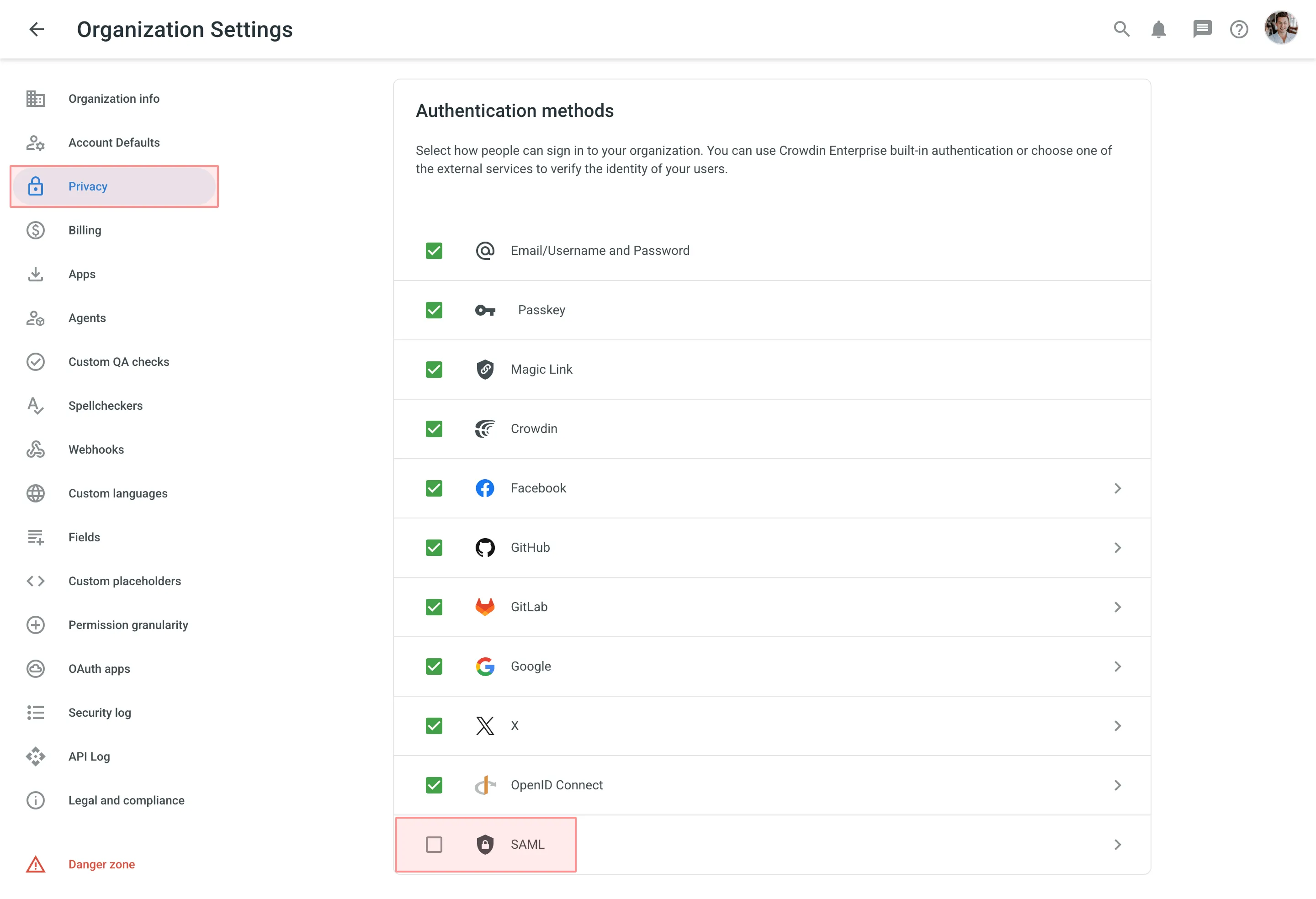Viewport: 1316px width, 899px height.
Task: Open the OAuth apps section
Action: click(99, 669)
